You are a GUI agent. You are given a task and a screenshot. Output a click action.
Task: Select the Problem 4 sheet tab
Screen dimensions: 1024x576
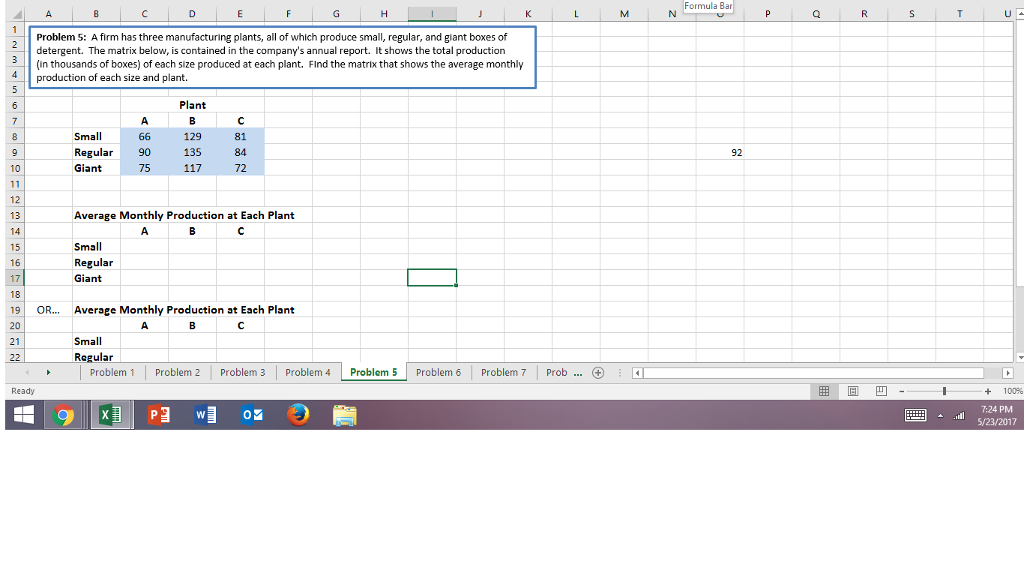(308, 372)
